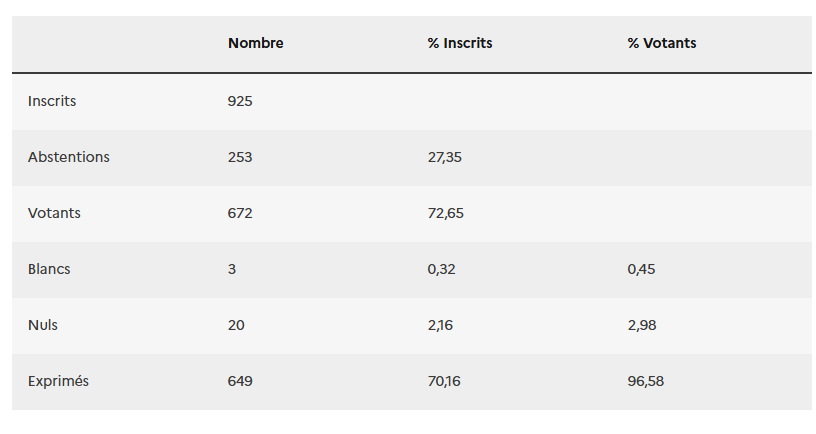Select the Inscrits row label
This screenshot has height=434, width=816.
pyautogui.click(x=52, y=101)
